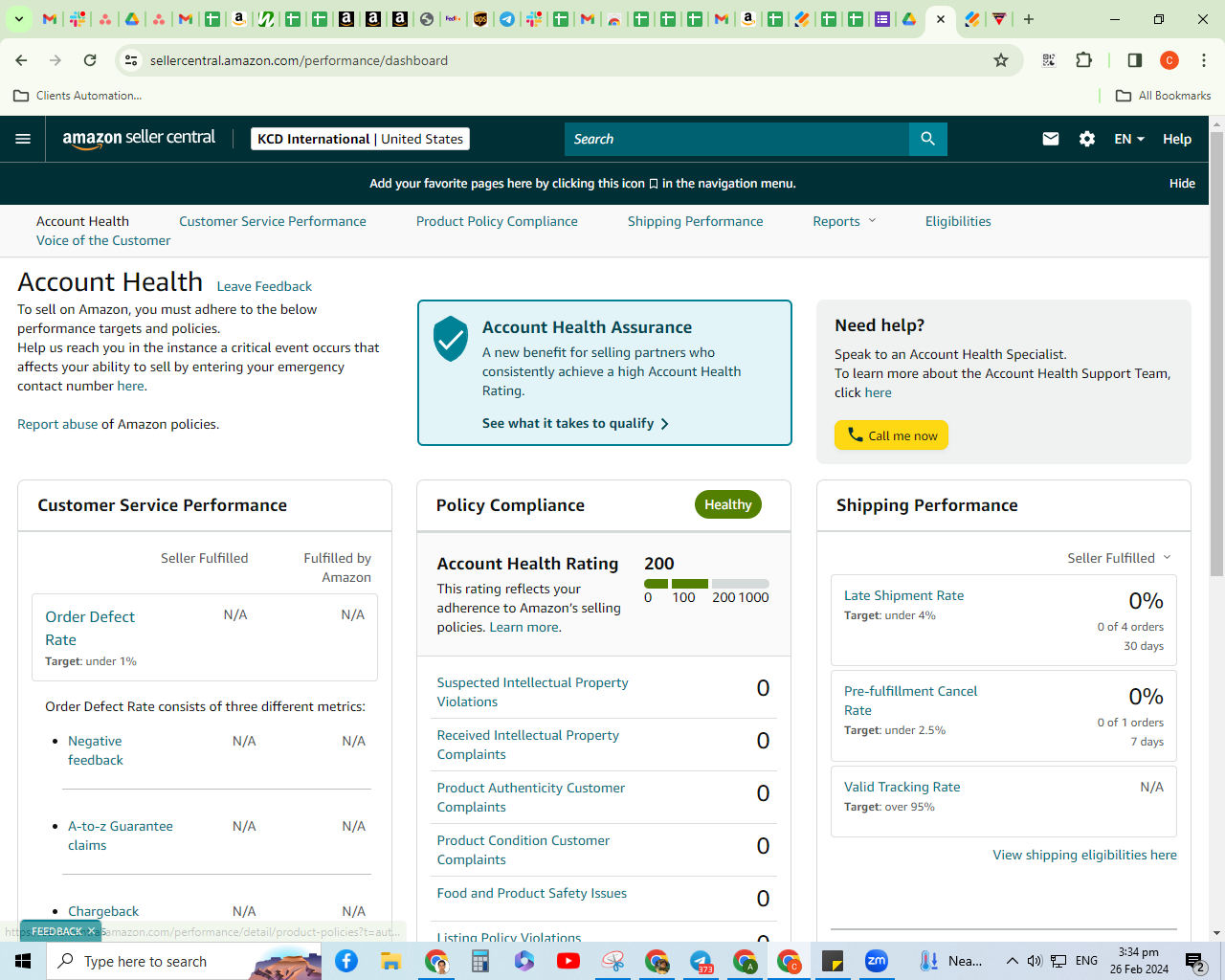Click the Account Health Rating progress bar

point(706,584)
